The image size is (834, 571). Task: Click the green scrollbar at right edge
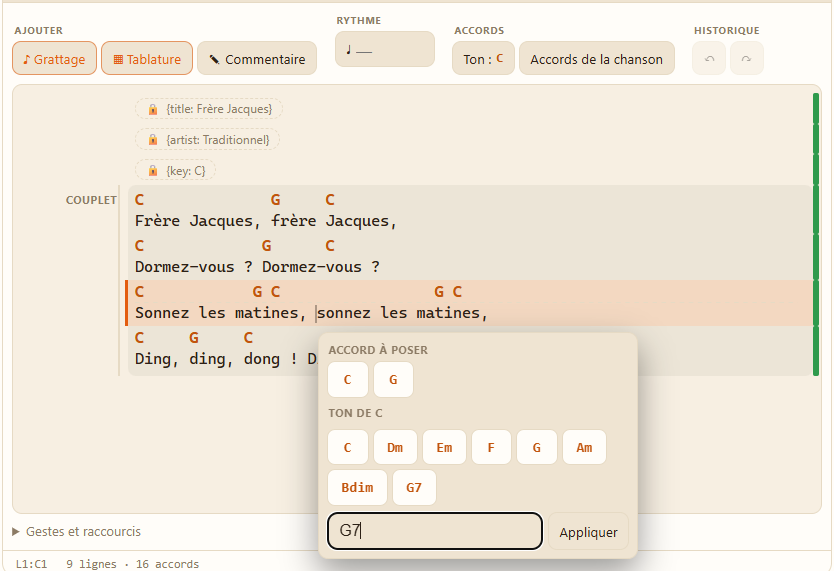(x=816, y=234)
